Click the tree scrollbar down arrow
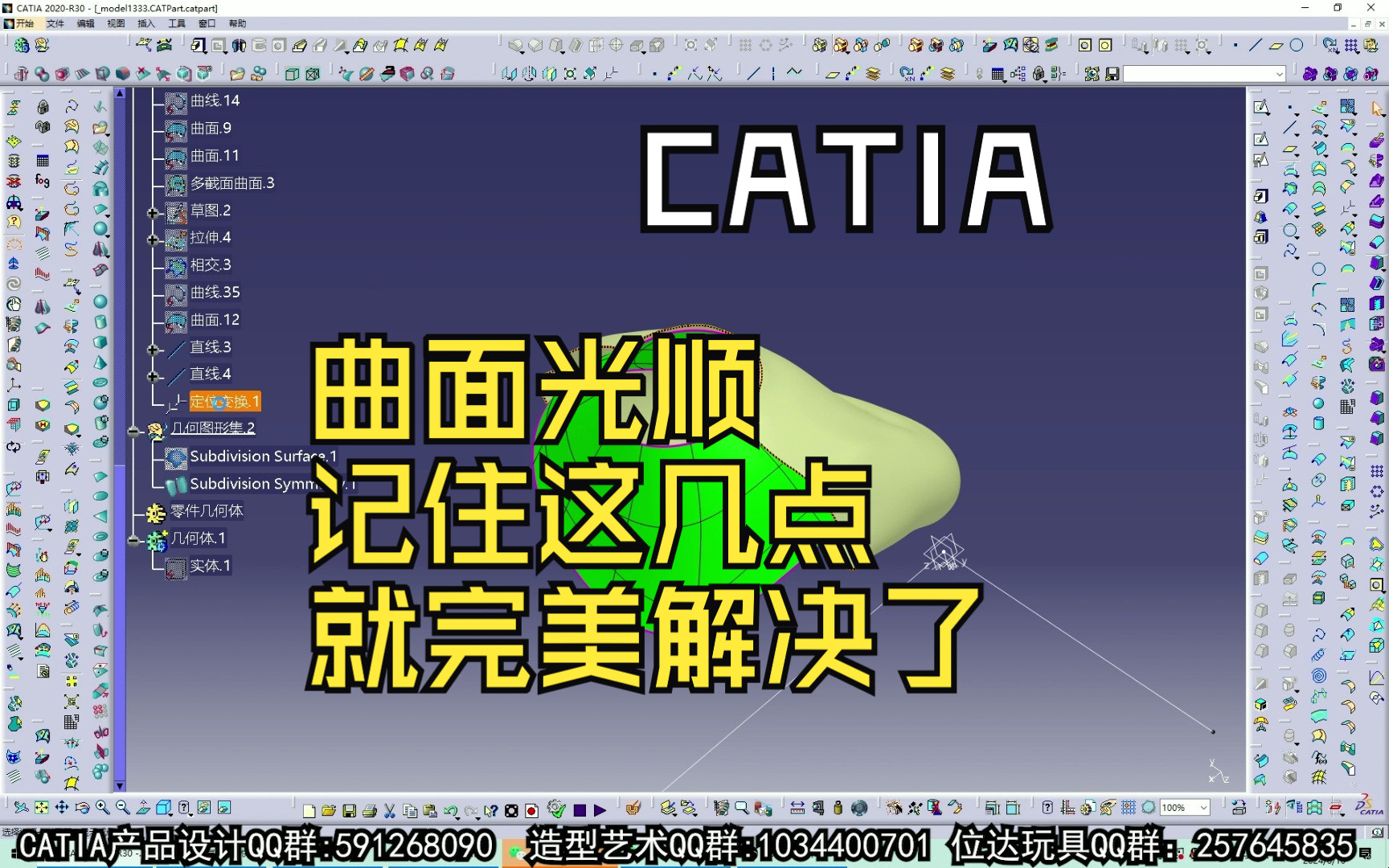 (120, 786)
